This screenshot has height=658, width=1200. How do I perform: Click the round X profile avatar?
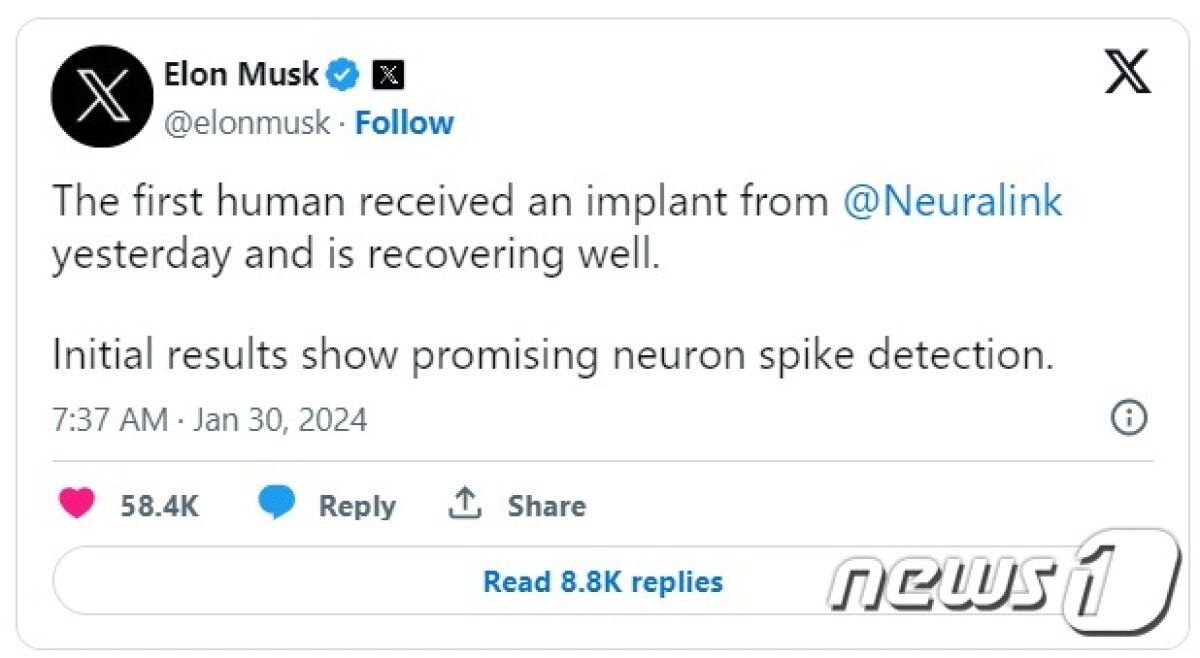pyautogui.click(x=102, y=96)
